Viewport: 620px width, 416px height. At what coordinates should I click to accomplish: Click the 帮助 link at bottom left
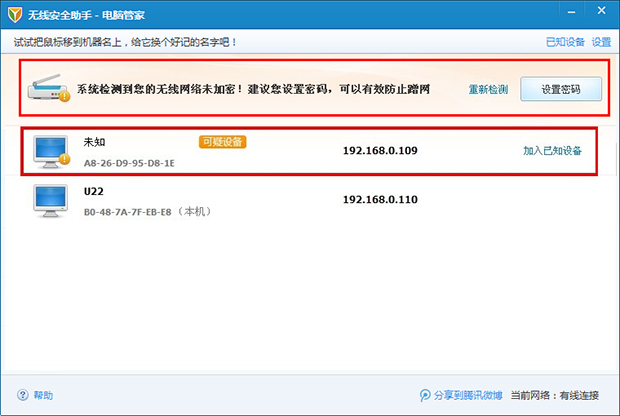click(x=43, y=395)
